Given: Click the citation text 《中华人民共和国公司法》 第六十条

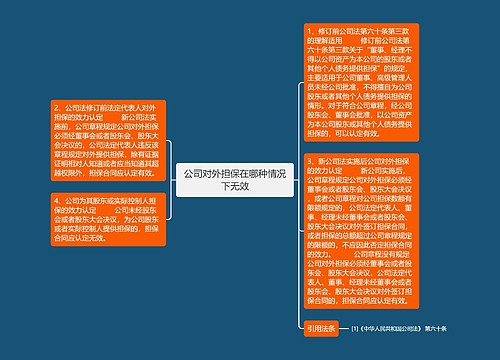Looking at the screenshot, I should point(399,329).
